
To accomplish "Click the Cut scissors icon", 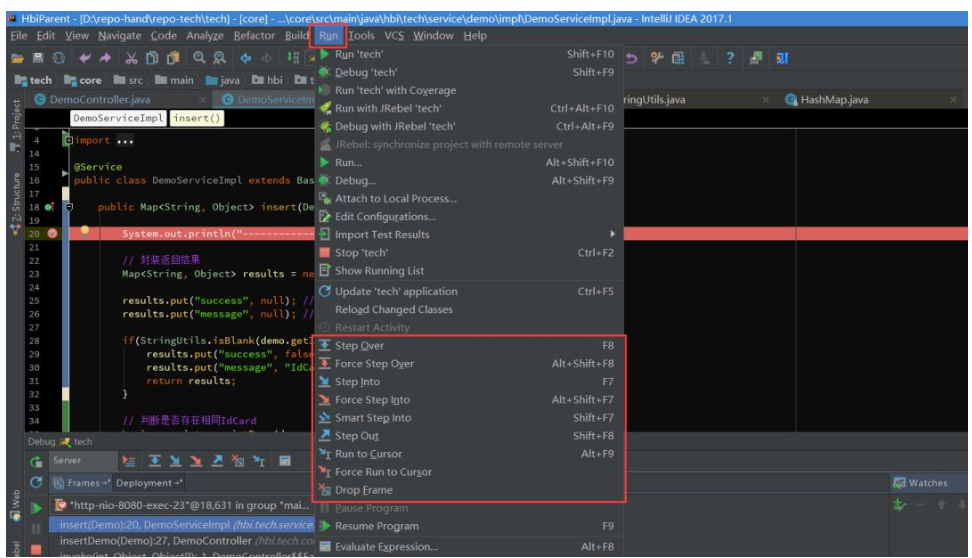I will (131, 58).
